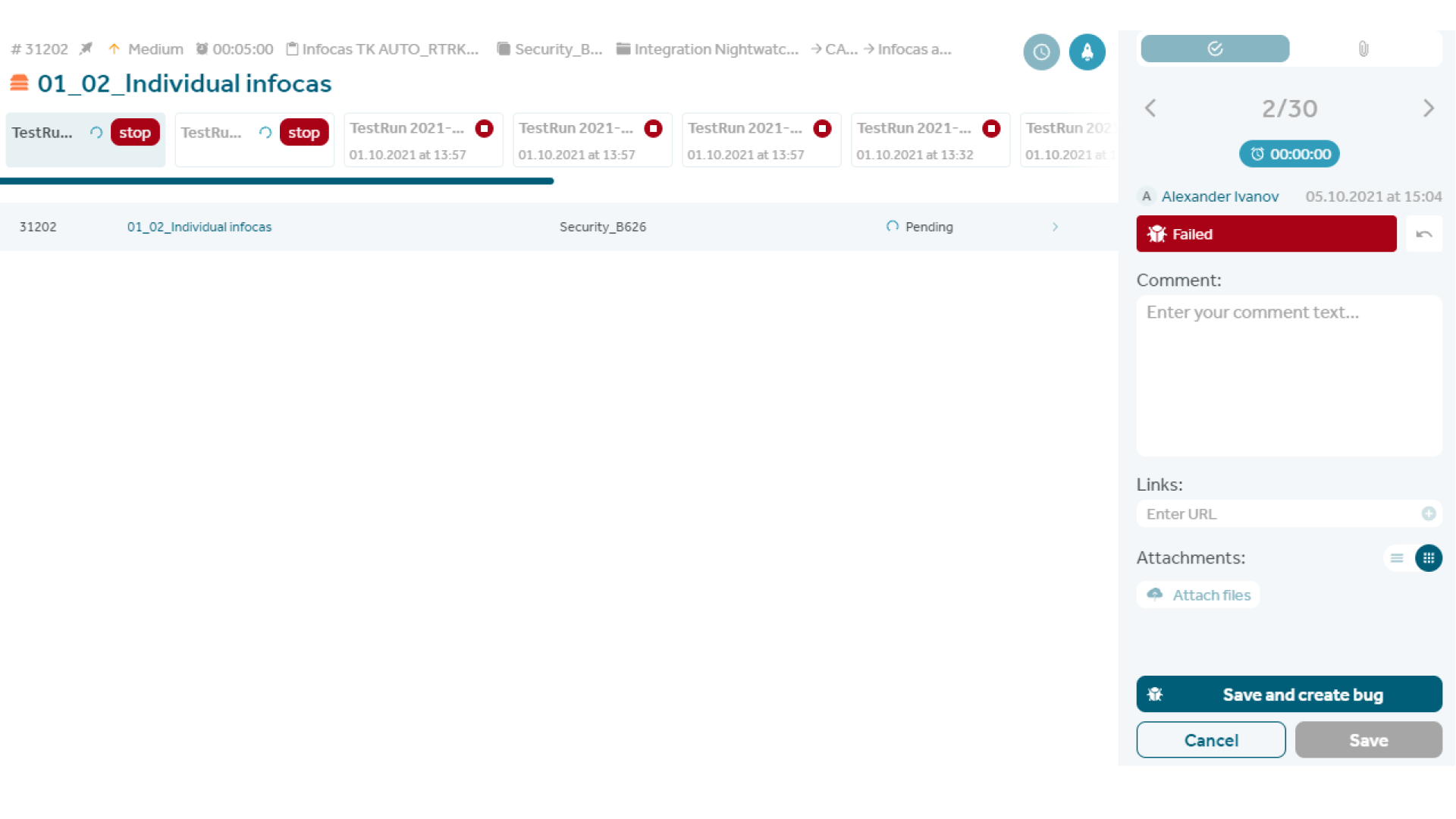This screenshot has width=1456, height=819.
Task: Click the list view icon in Attachments
Action: (1397, 559)
